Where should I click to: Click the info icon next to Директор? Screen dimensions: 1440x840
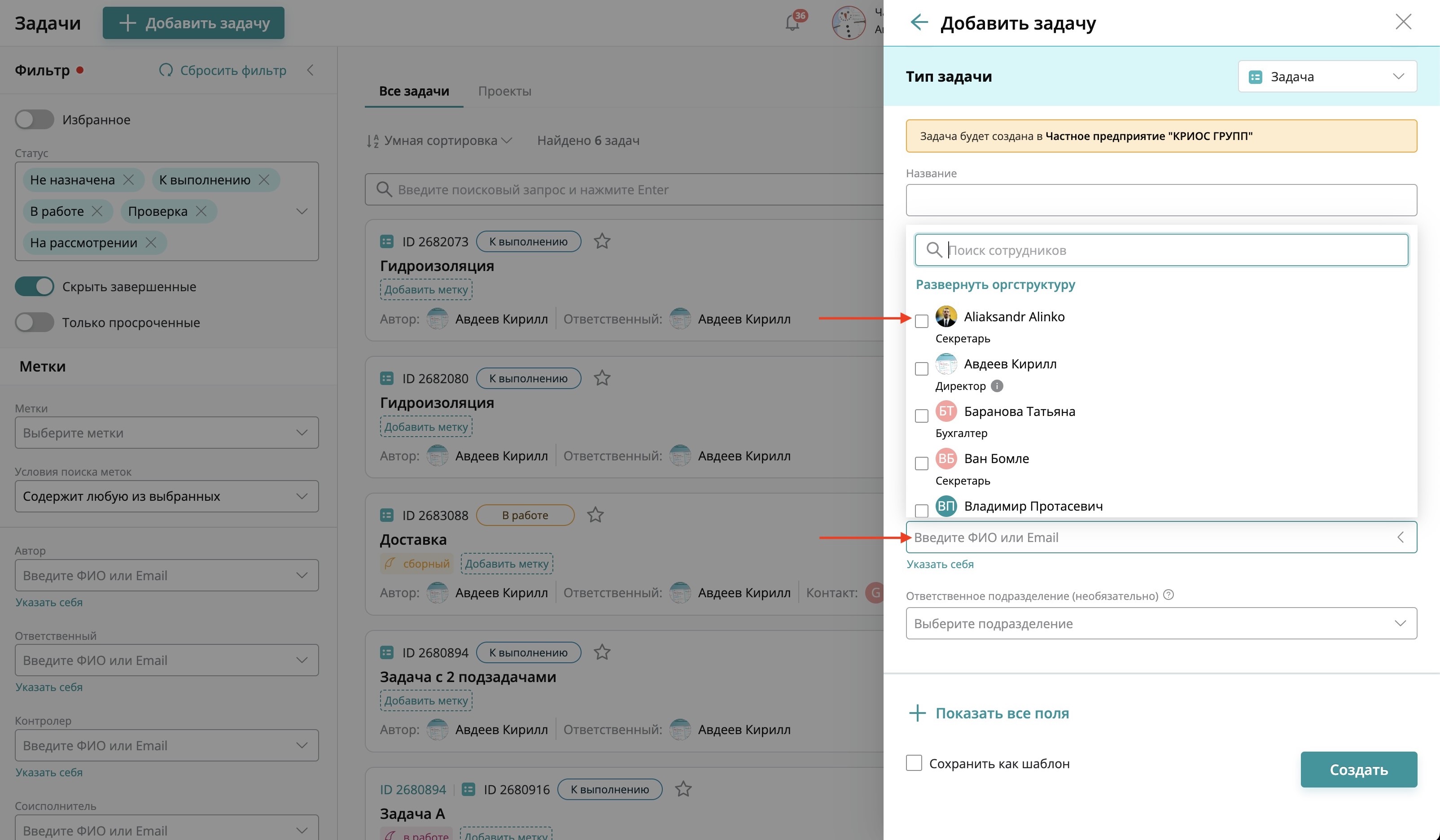[997, 386]
